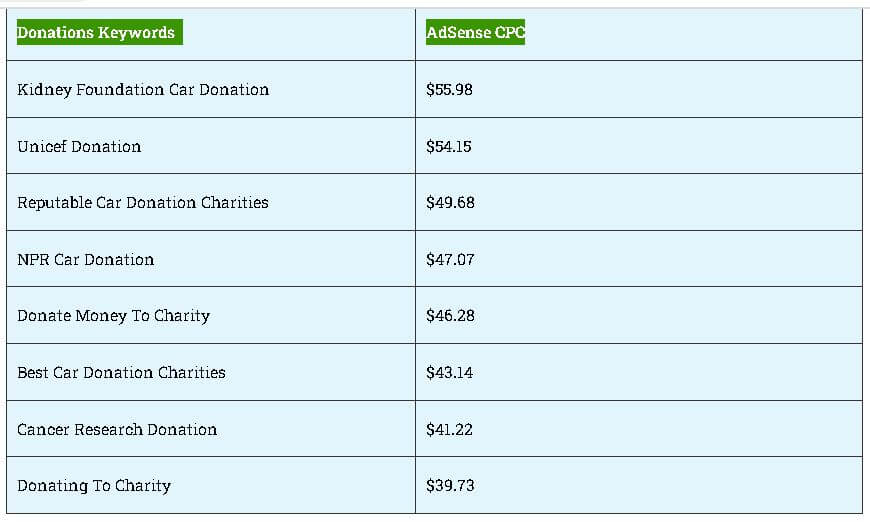Click the $54.15 CPC value

(x=449, y=147)
